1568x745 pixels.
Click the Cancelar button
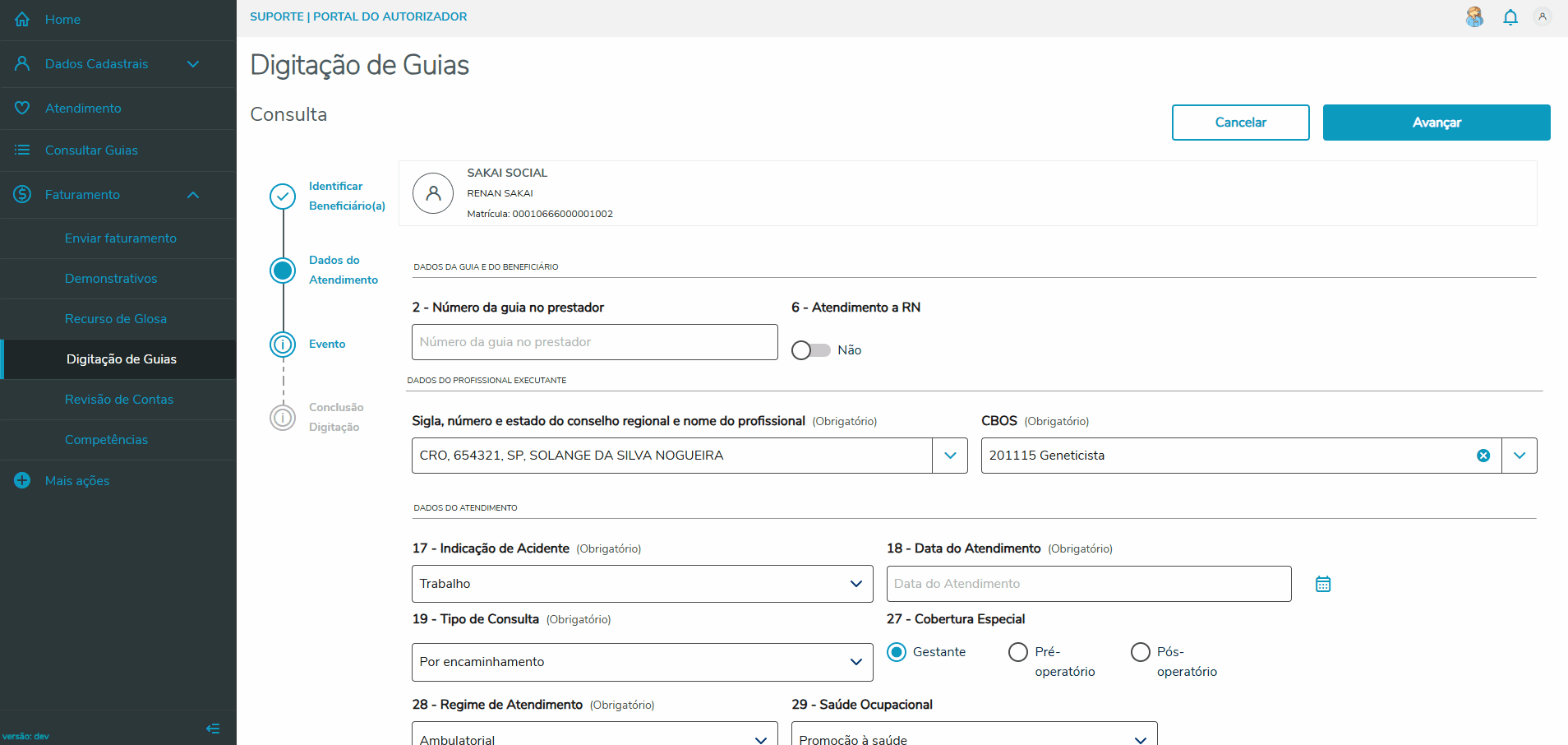click(1240, 123)
